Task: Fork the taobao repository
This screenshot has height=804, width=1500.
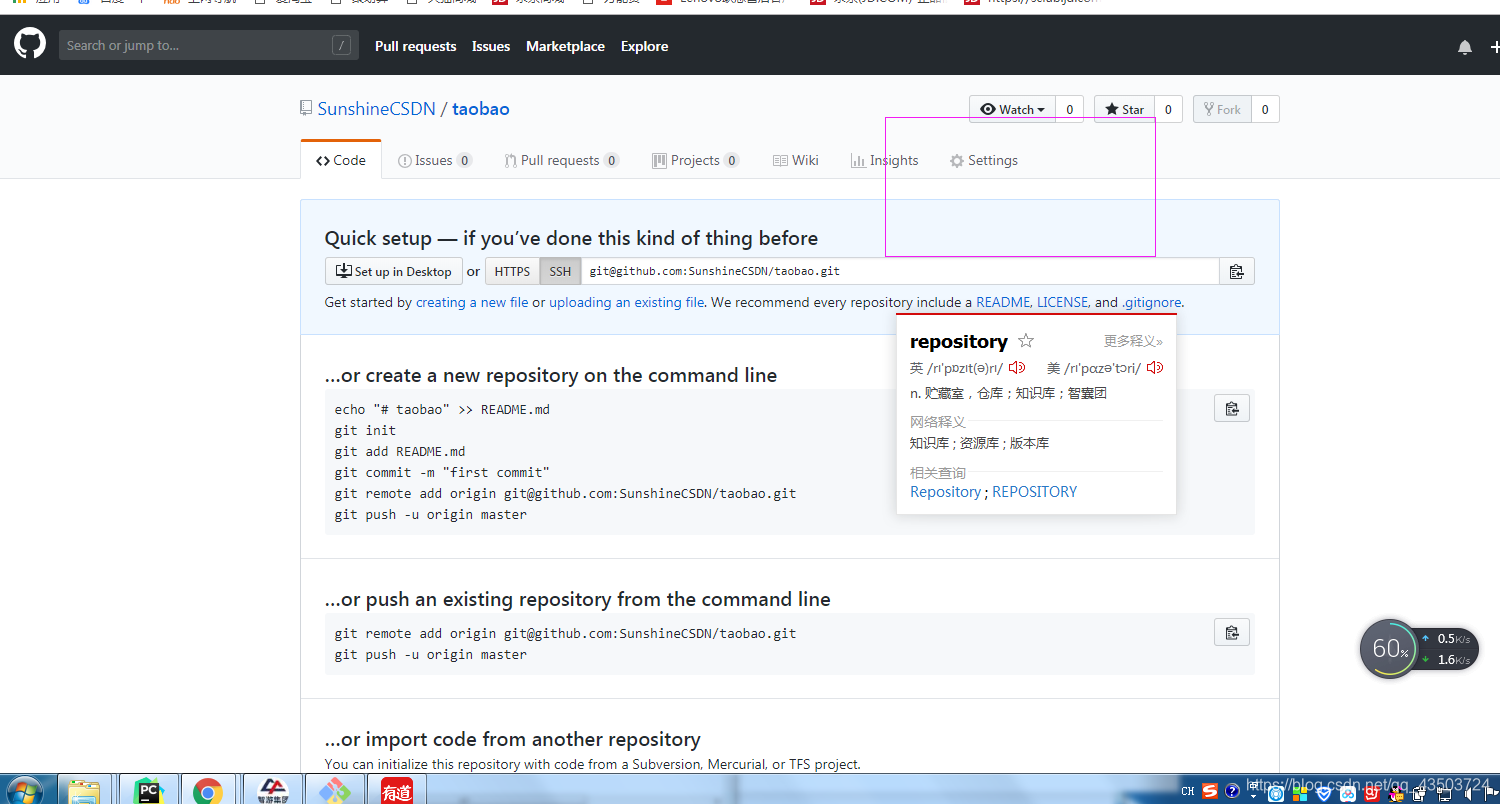Action: tap(1222, 109)
